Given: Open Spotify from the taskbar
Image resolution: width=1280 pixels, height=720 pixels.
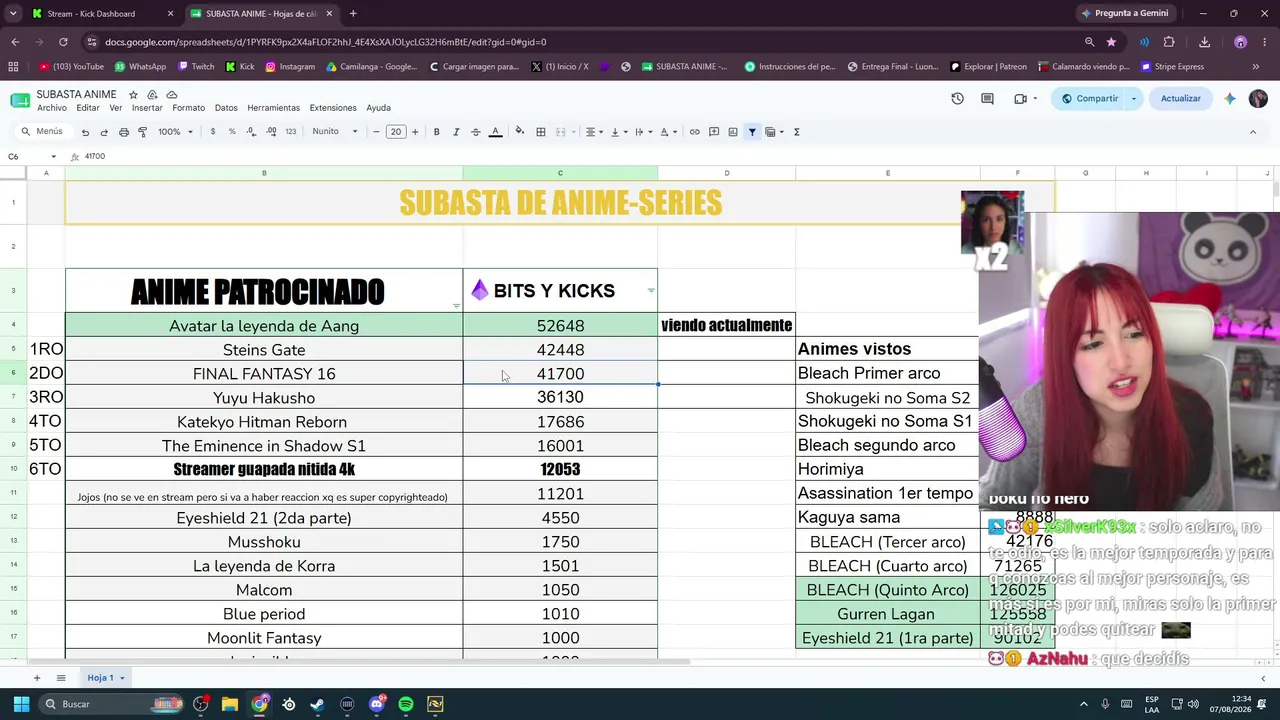Looking at the screenshot, I should (x=405, y=704).
